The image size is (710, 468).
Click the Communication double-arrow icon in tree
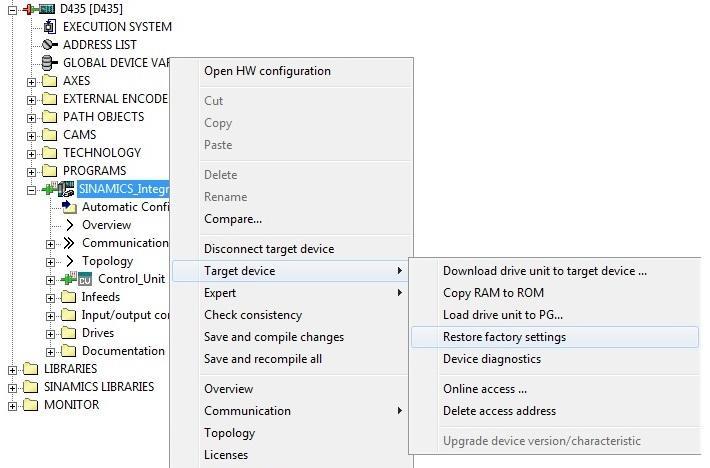click(69, 243)
